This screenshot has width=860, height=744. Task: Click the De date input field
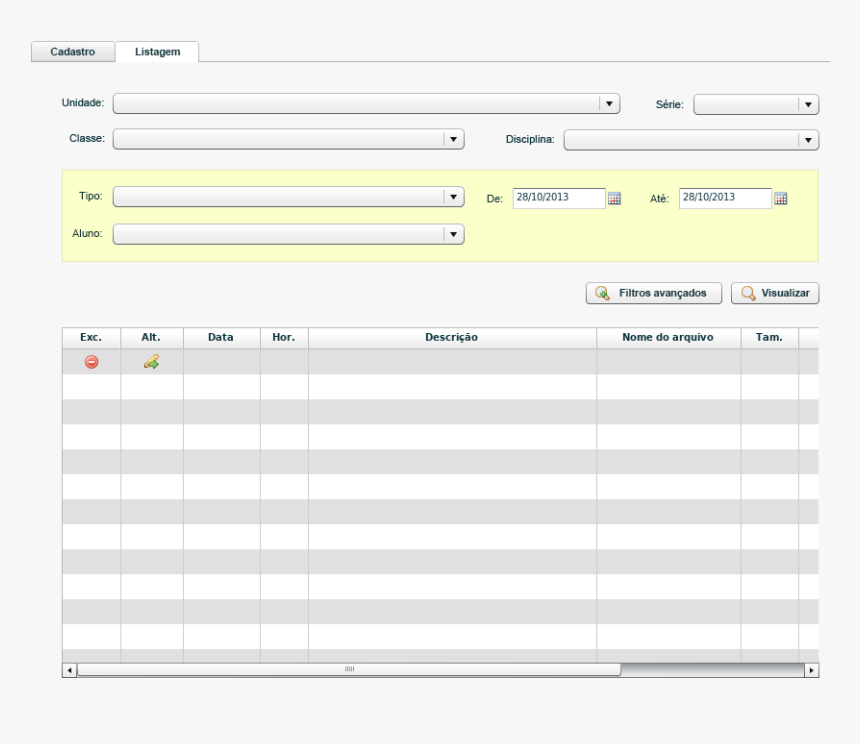(x=559, y=198)
